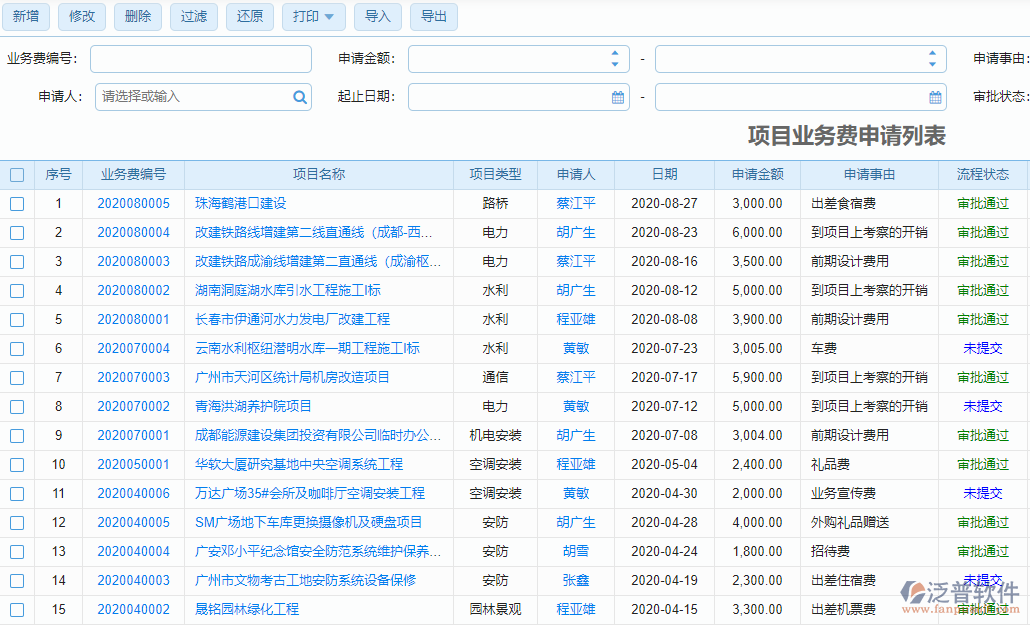Click the 还原 restore icon
This screenshot has width=1030, height=625.
click(249, 17)
